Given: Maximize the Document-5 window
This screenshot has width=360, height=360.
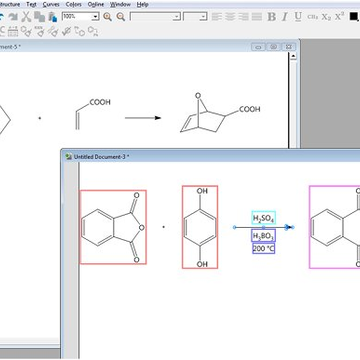Looking at the screenshot, I should pyautogui.click(x=273, y=47).
